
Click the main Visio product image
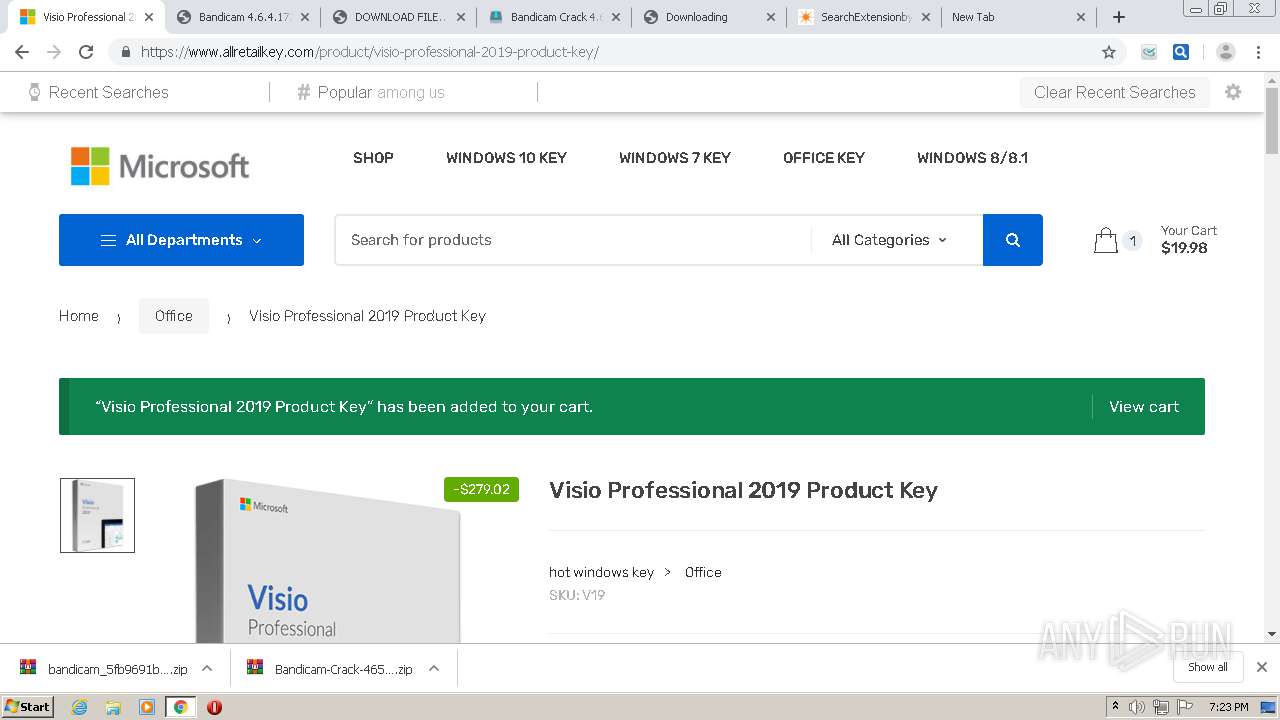tap(330, 560)
